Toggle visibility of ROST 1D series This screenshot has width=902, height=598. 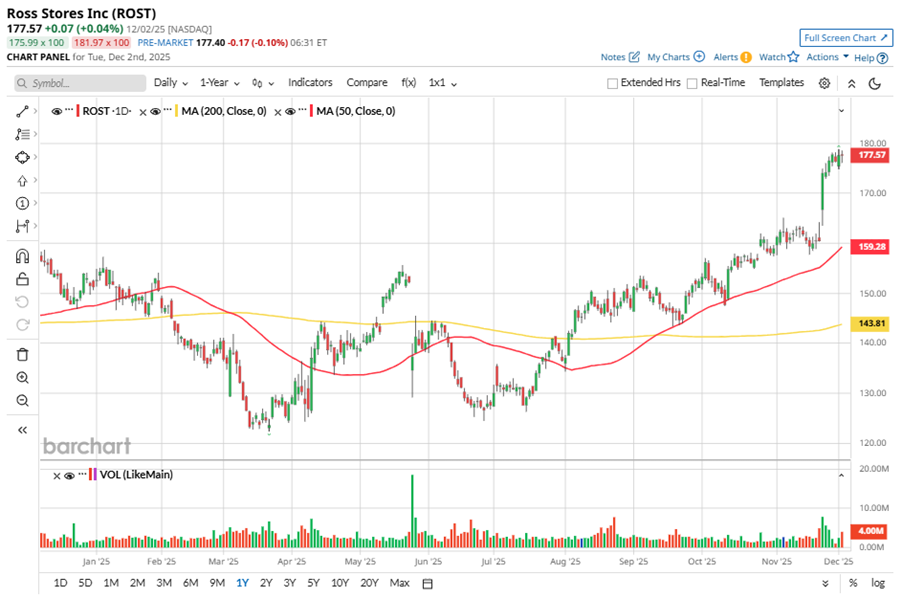coord(56,112)
